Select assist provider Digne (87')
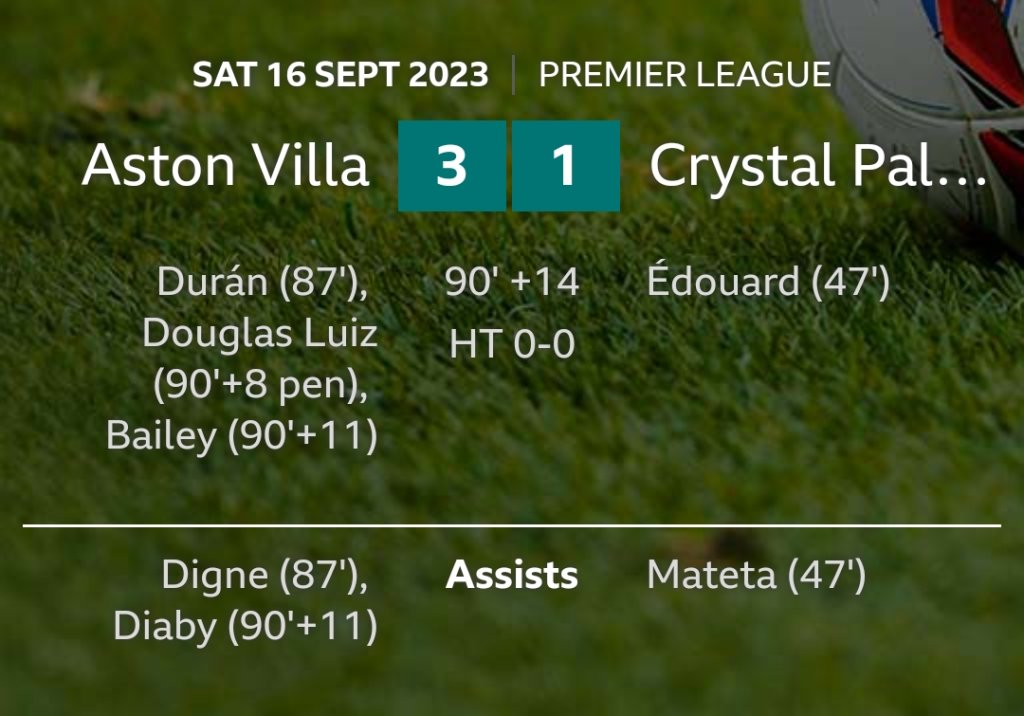Image resolution: width=1024 pixels, height=716 pixels. [x=264, y=575]
